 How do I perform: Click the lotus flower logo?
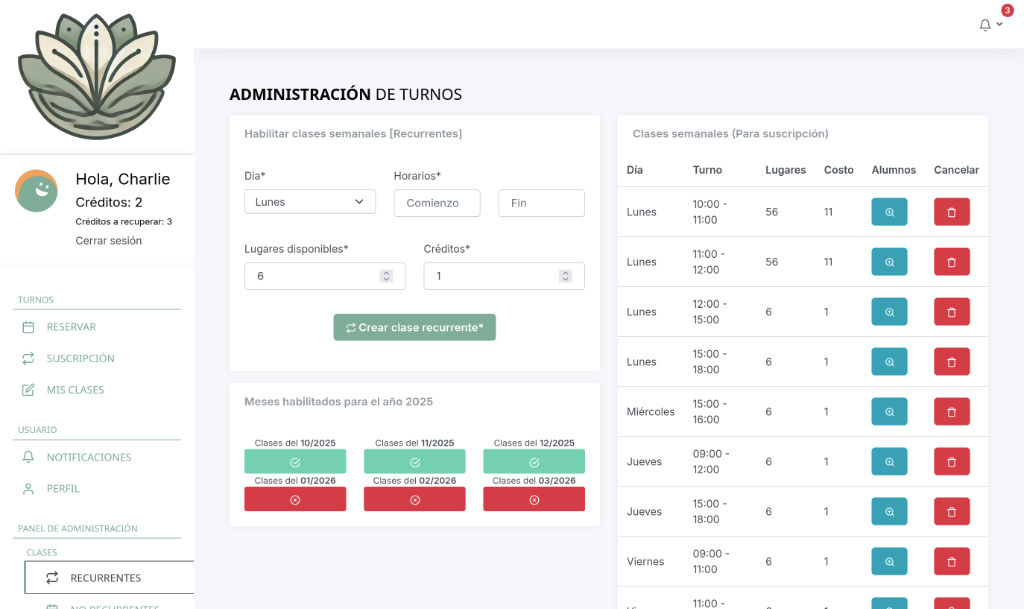(x=97, y=76)
